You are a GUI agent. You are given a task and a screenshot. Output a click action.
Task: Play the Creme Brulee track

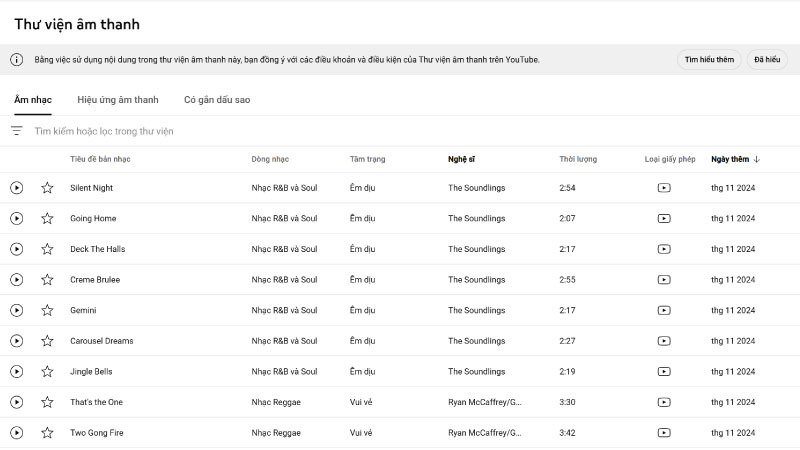coord(16,280)
